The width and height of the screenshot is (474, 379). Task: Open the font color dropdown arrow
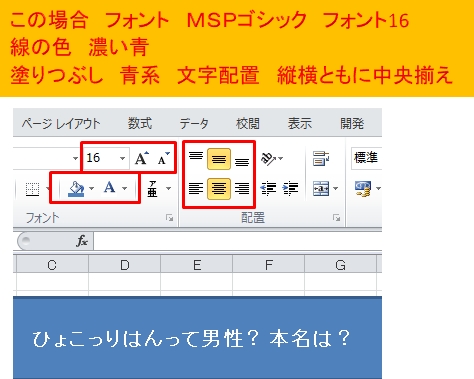(x=124, y=188)
